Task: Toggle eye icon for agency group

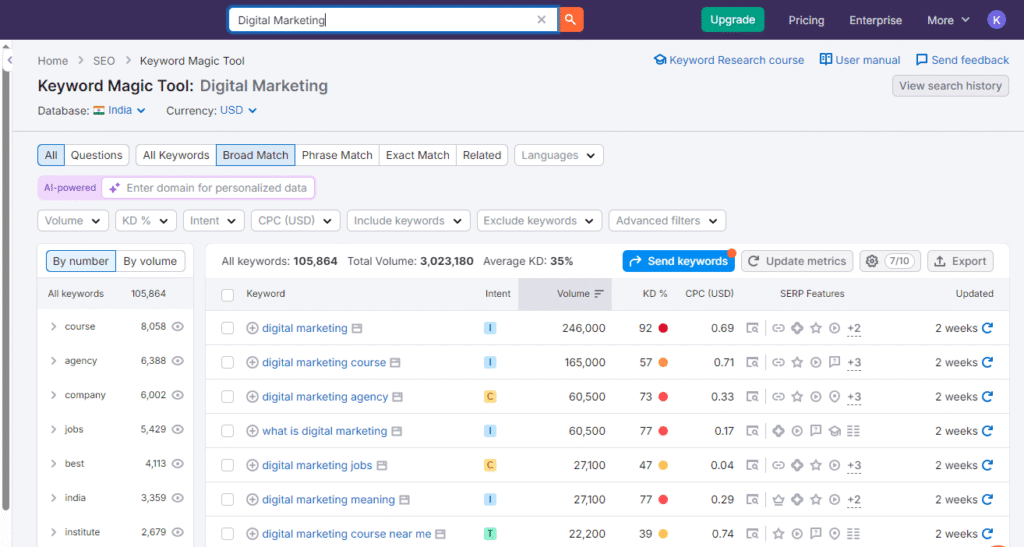Action: pos(178,360)
